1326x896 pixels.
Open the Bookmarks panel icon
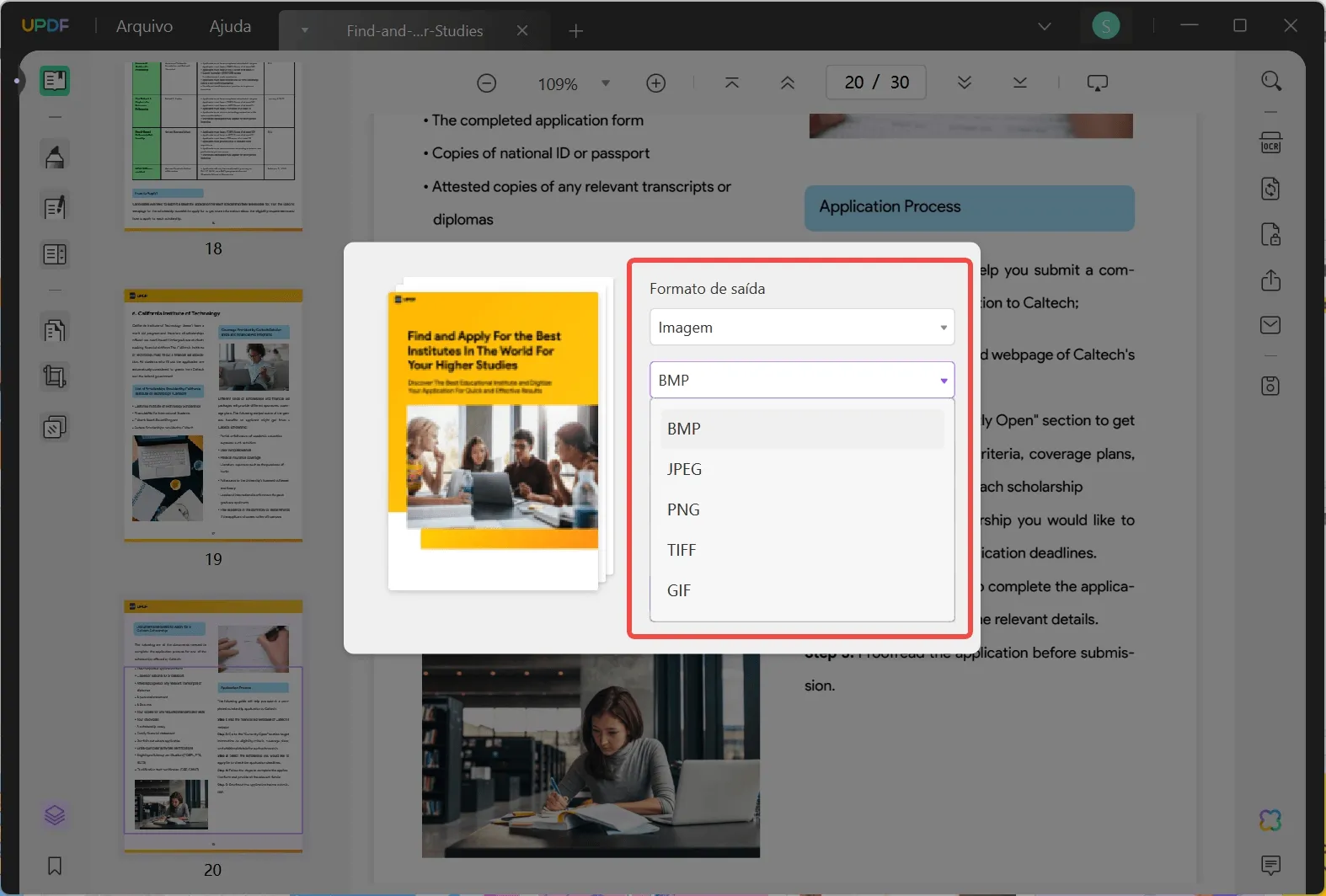pyautogui.click(x=55, y=866)
